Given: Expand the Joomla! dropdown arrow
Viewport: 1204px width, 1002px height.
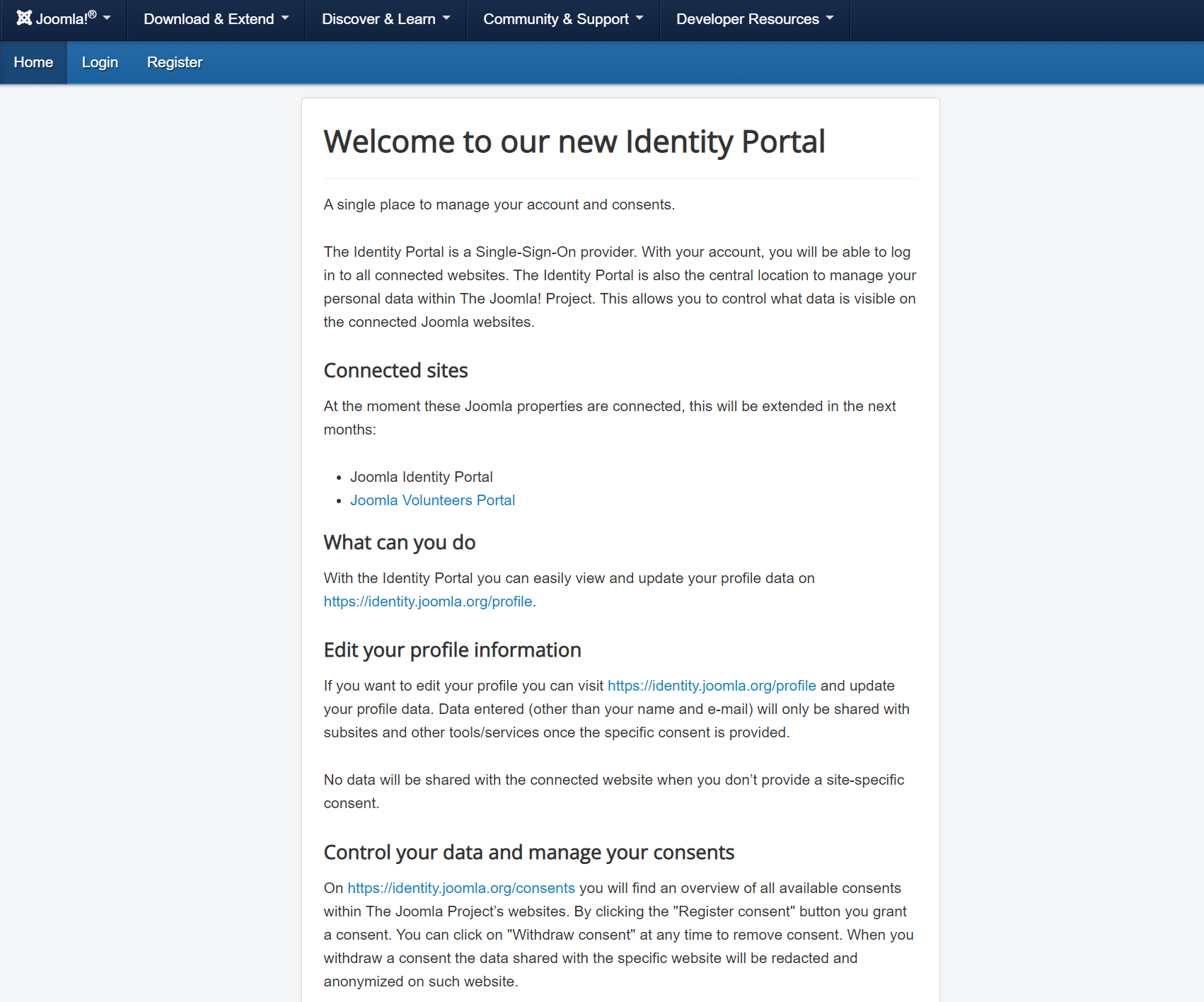Looking at the screenshot, I should (107, 18).
